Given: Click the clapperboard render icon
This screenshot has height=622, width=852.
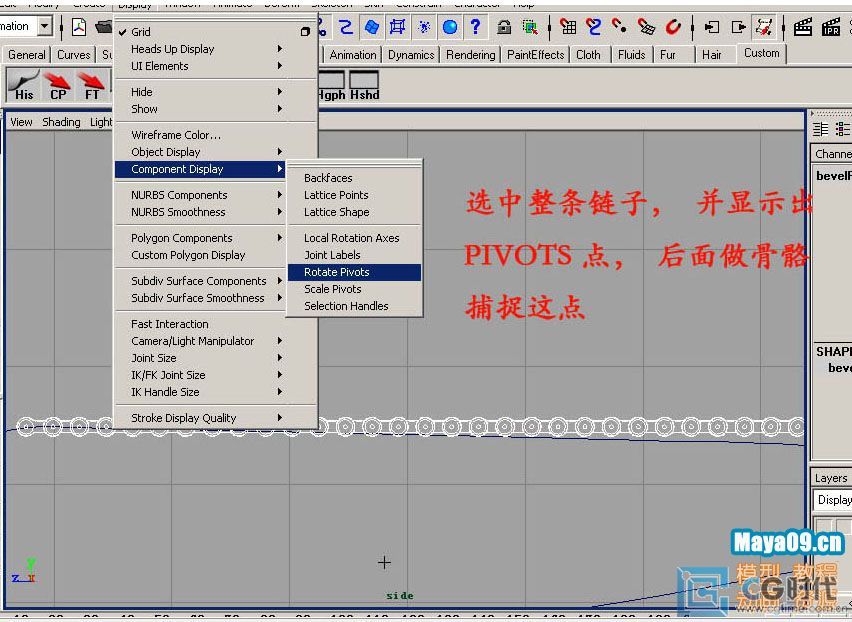Looking at the screenshot, I should coord(802,27).
